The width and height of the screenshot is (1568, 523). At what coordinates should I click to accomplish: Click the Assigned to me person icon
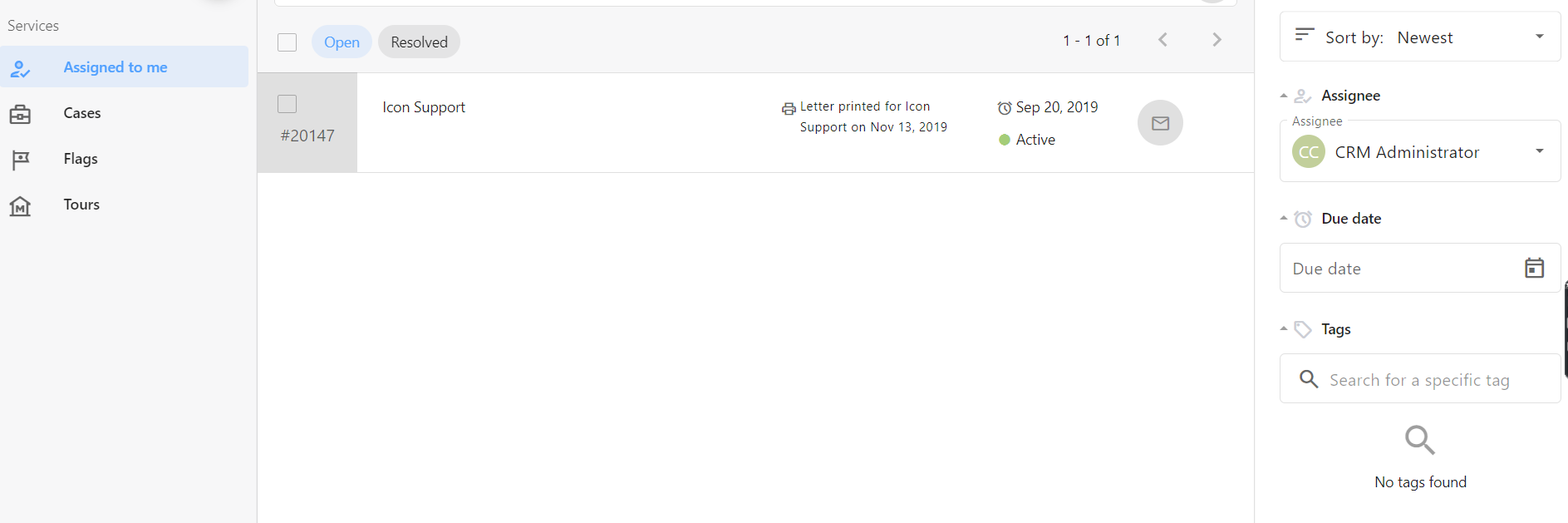(x=20, y=69)
